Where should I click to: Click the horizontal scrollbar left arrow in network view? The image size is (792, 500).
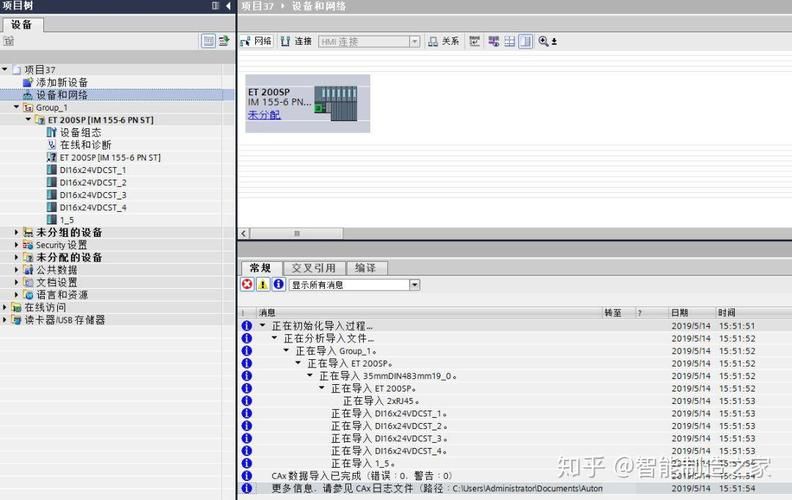pyautogui.click(x=244, y=233)
